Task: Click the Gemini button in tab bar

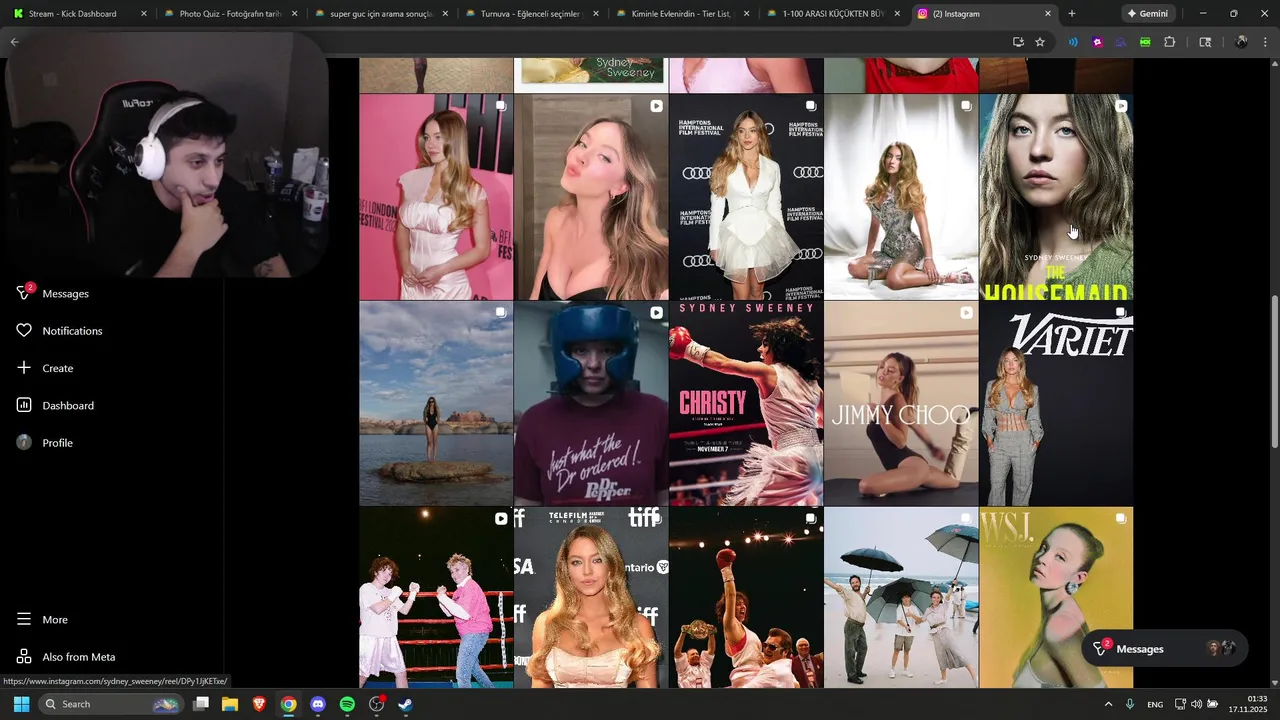Action: point(1147,14)
